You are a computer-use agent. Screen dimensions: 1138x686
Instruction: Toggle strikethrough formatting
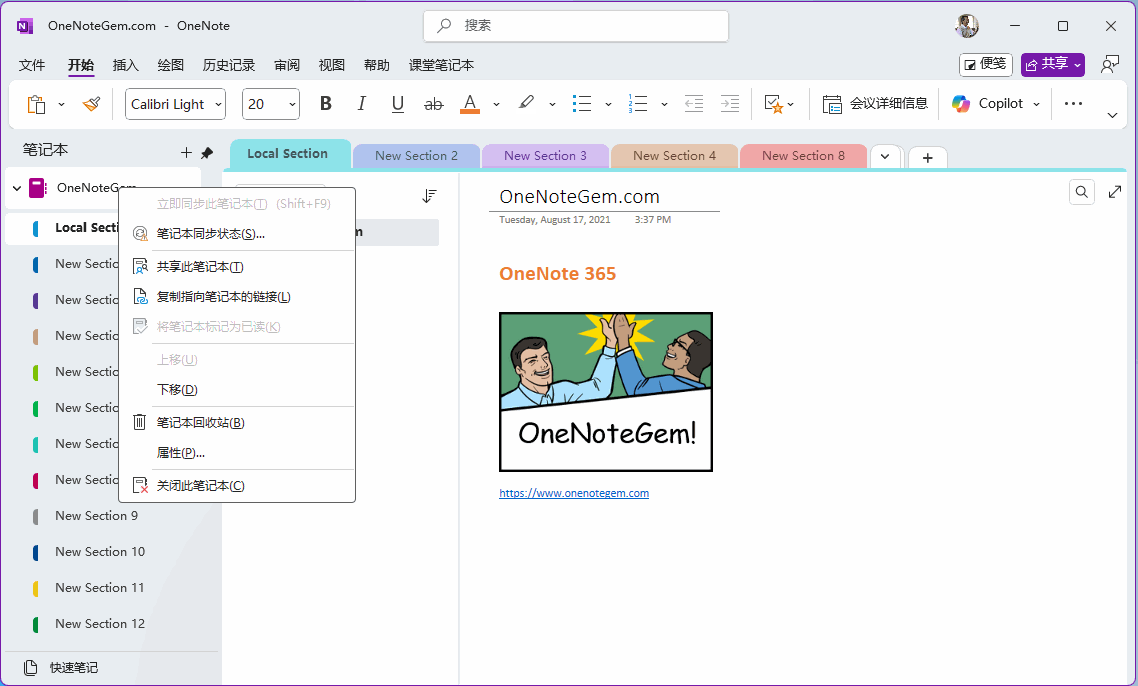(x=433, y=105)
